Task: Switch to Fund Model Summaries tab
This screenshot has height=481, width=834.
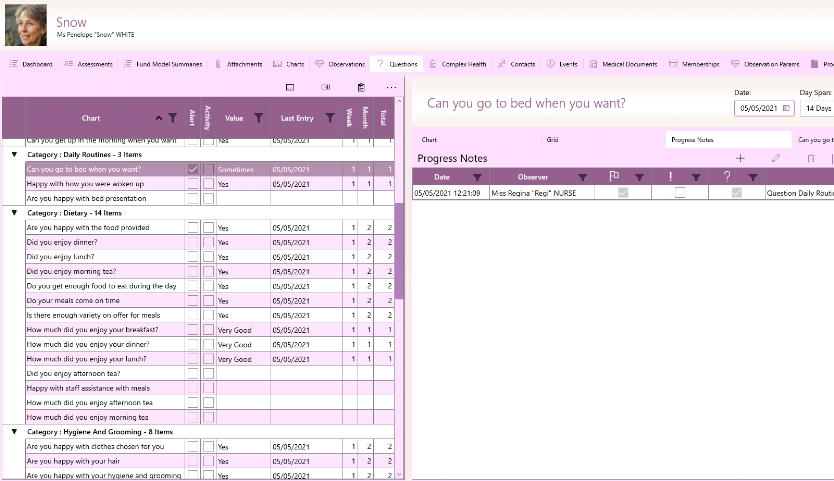Action: [x=163, y=64]
